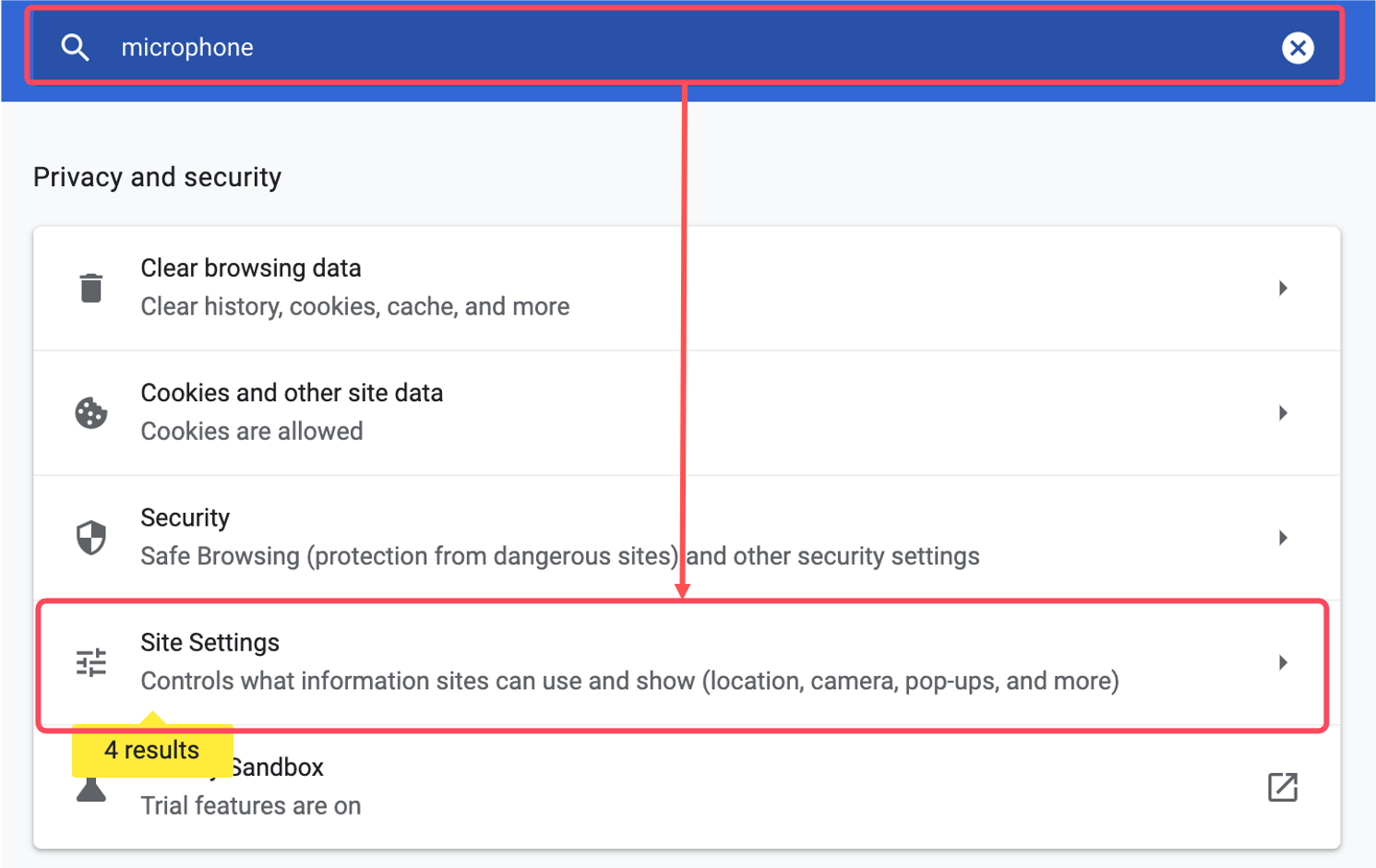This screenshot has height=868, width=1376.
Task: Open the Security settings entry
Action: point(687,537)
